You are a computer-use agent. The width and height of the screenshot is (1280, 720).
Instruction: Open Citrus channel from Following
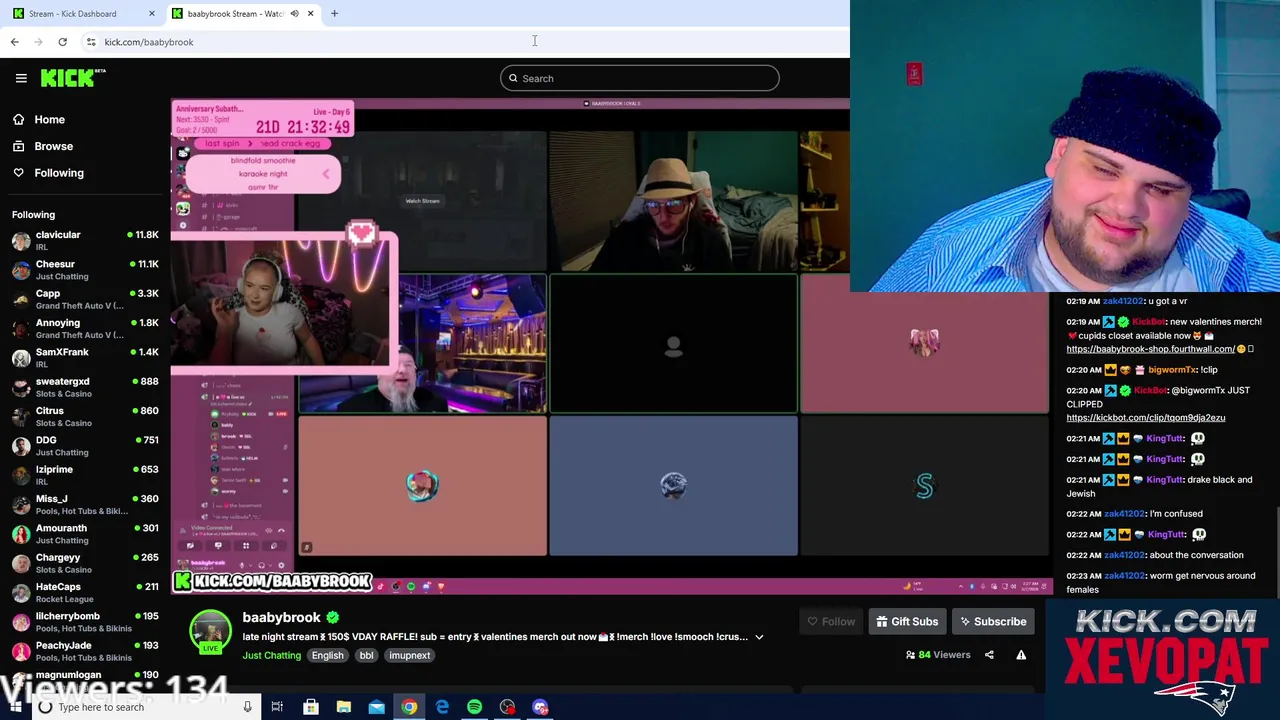pyautogui.click(x=85, y=416)
